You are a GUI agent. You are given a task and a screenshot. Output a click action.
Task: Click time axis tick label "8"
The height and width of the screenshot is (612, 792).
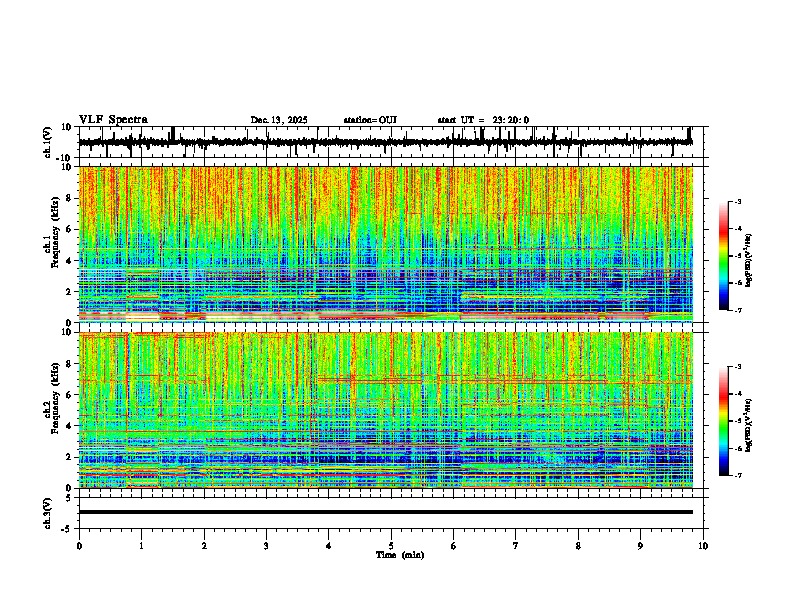click(x=578, y=546)
